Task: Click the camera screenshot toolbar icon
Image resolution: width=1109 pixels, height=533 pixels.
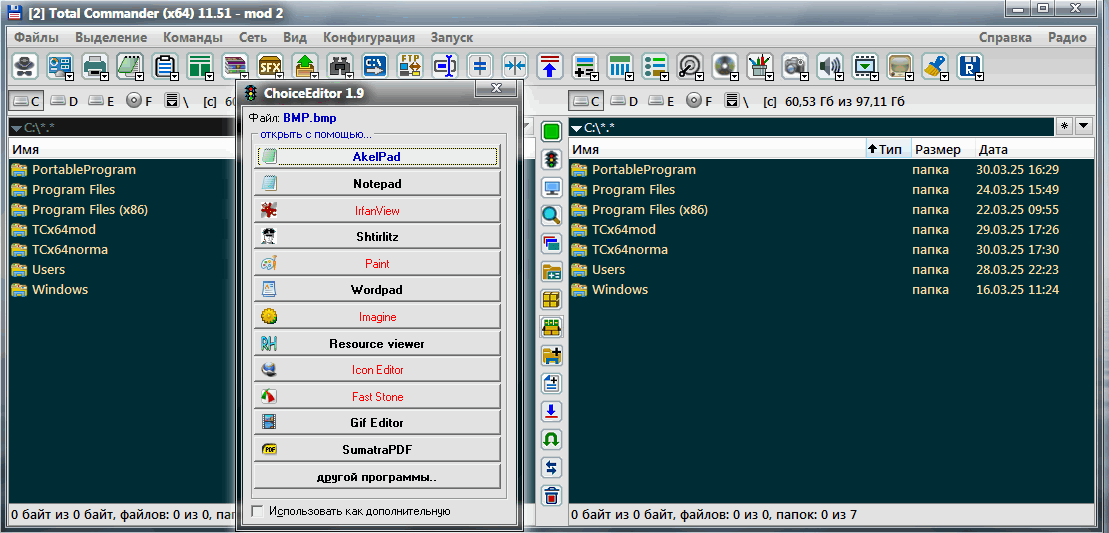Action: point(793,66)
